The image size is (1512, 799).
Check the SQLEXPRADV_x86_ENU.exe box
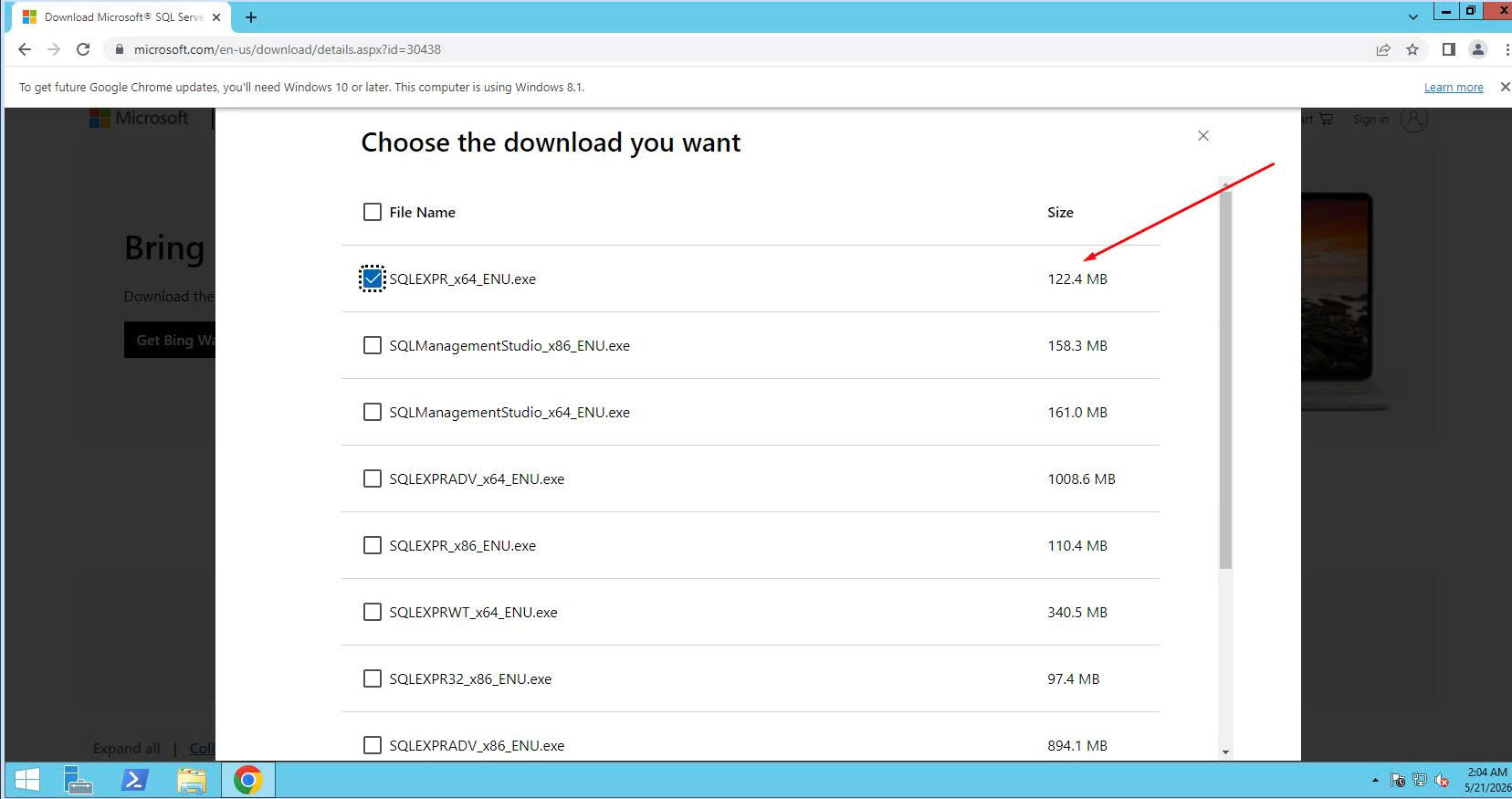coord(373,745)
